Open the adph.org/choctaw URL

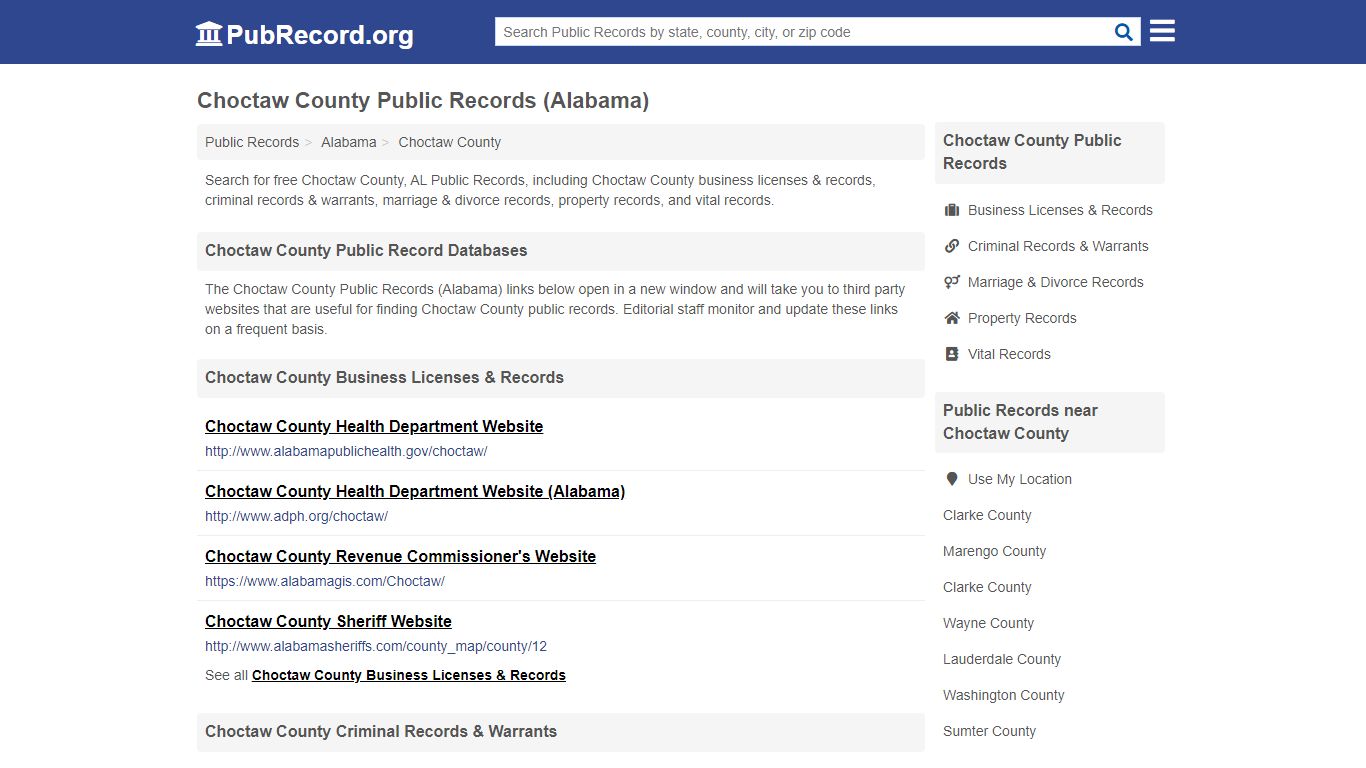point(296,516)
